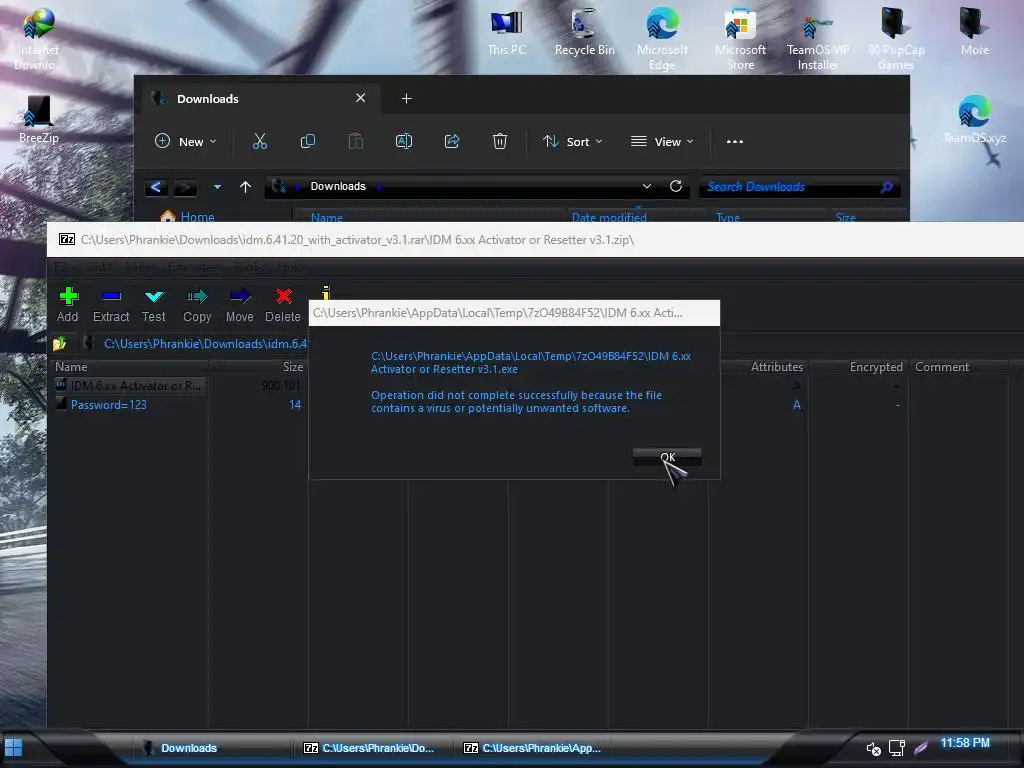The height and width of the screenshot is (768, 1024).
Task: Click the Forward arrow in Explorer
Action: 185,187
